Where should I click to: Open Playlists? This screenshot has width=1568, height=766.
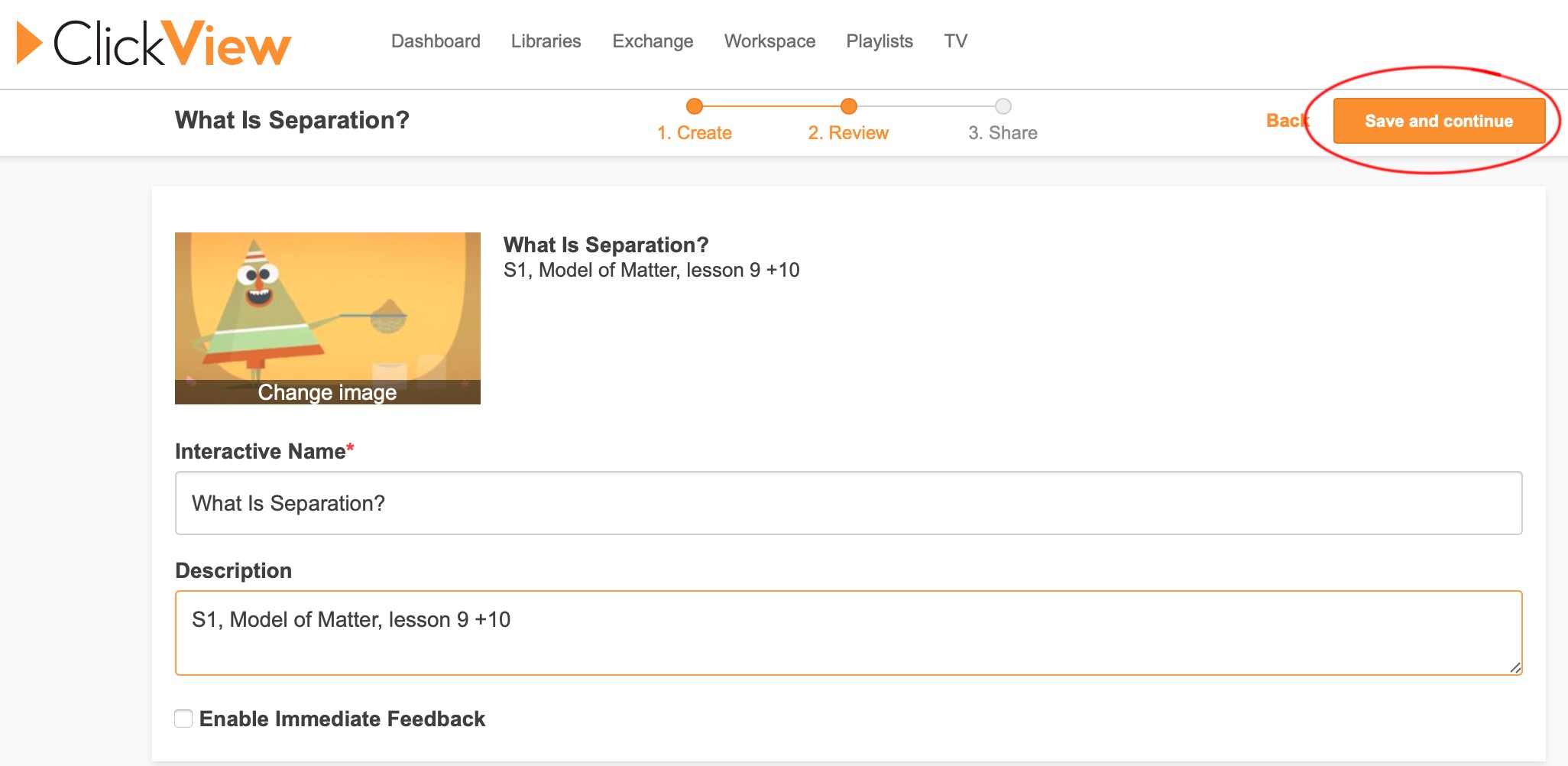tap(879, 41)
